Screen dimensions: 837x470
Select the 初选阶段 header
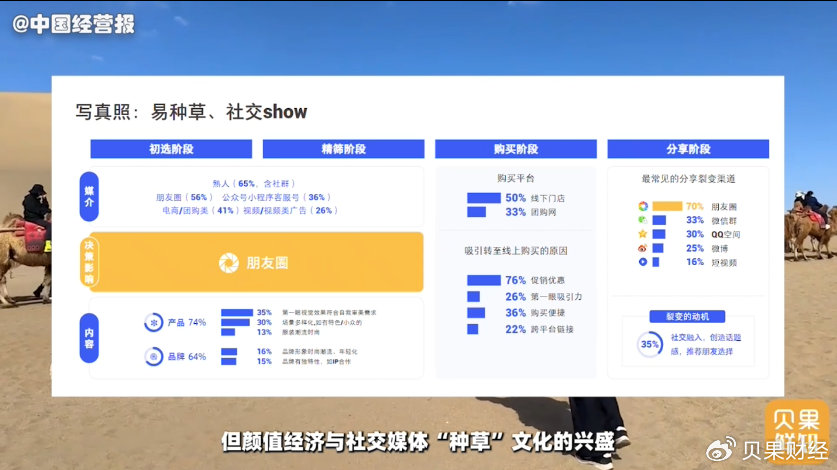171,149
